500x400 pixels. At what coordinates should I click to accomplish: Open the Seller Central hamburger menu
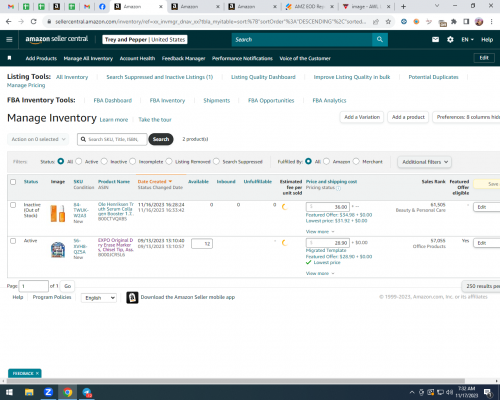tap(9, 39)
